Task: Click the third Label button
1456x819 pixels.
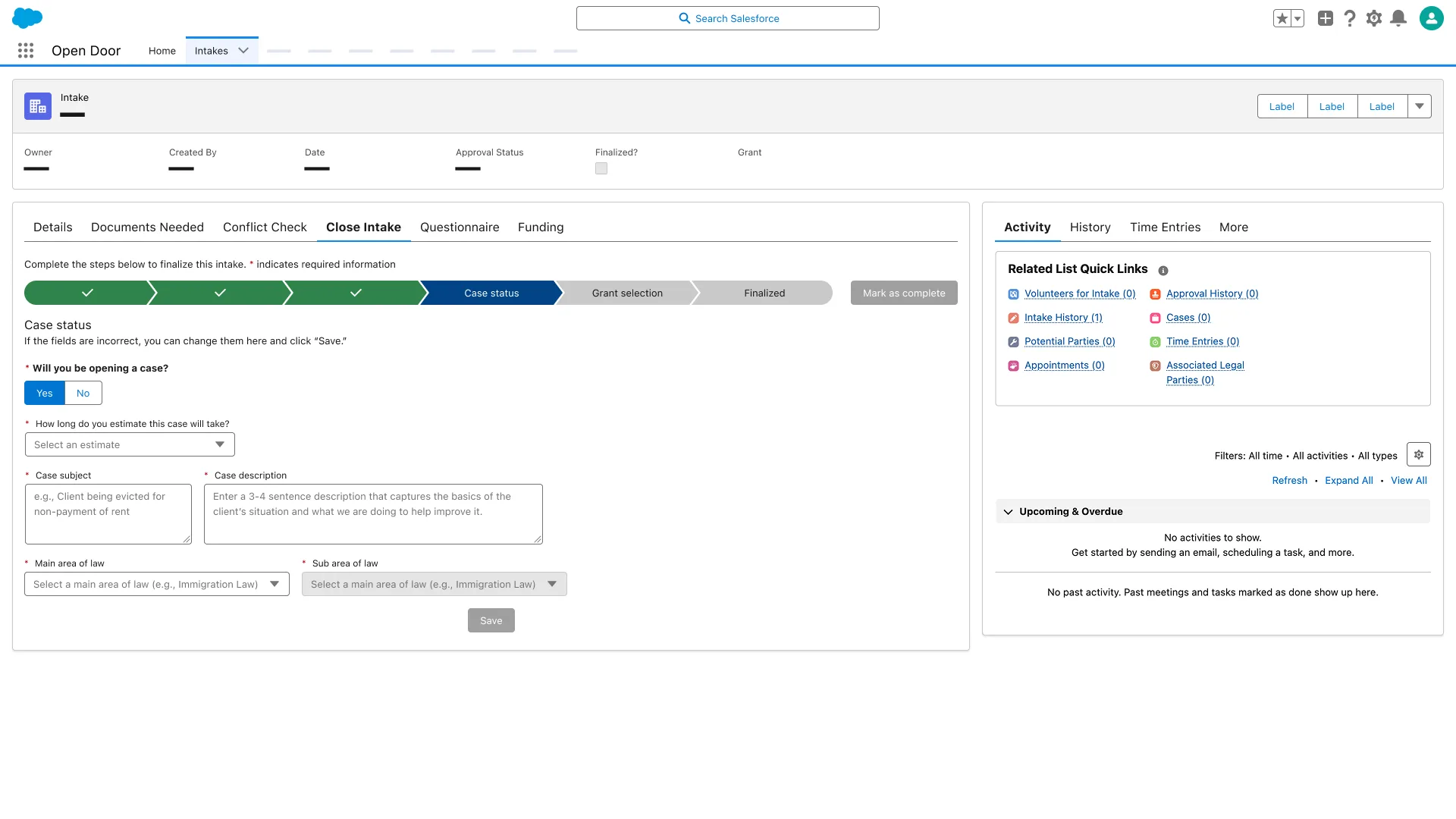Action: tap(1382, 106)
